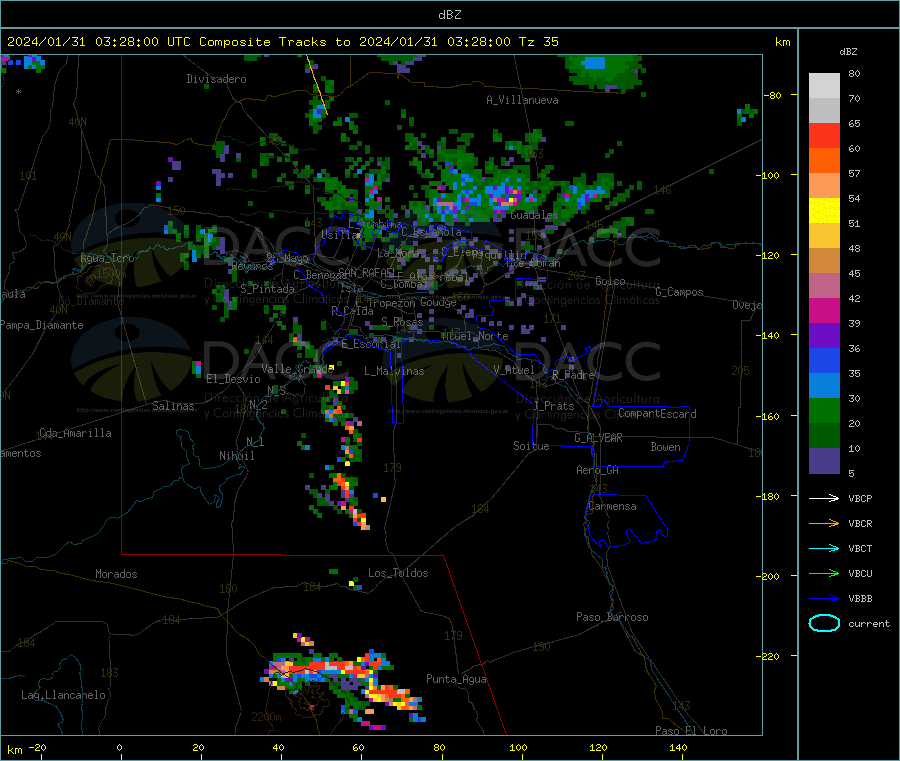Select the slate 5-10 dBZ legend swatch
This screenshot has height=761, width=900.
(x=824, y=461)
